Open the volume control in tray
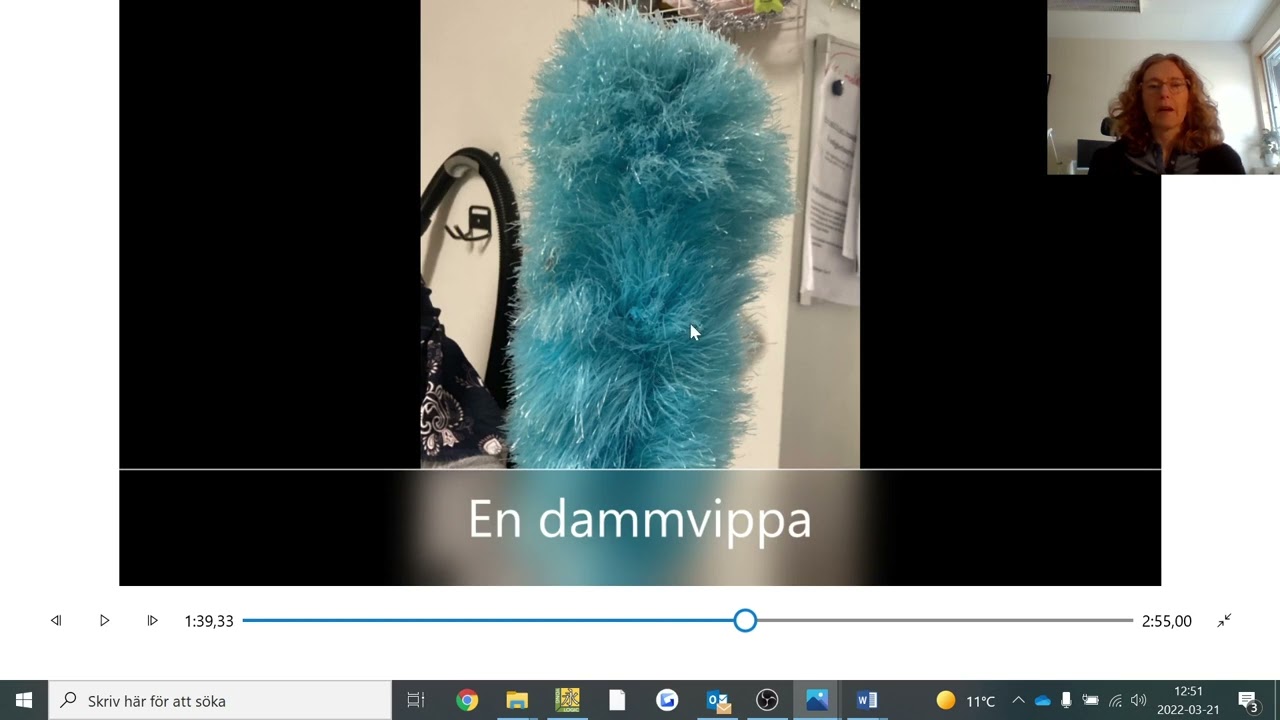Viewport: 1280px width, 720px height. [1138, 701]
